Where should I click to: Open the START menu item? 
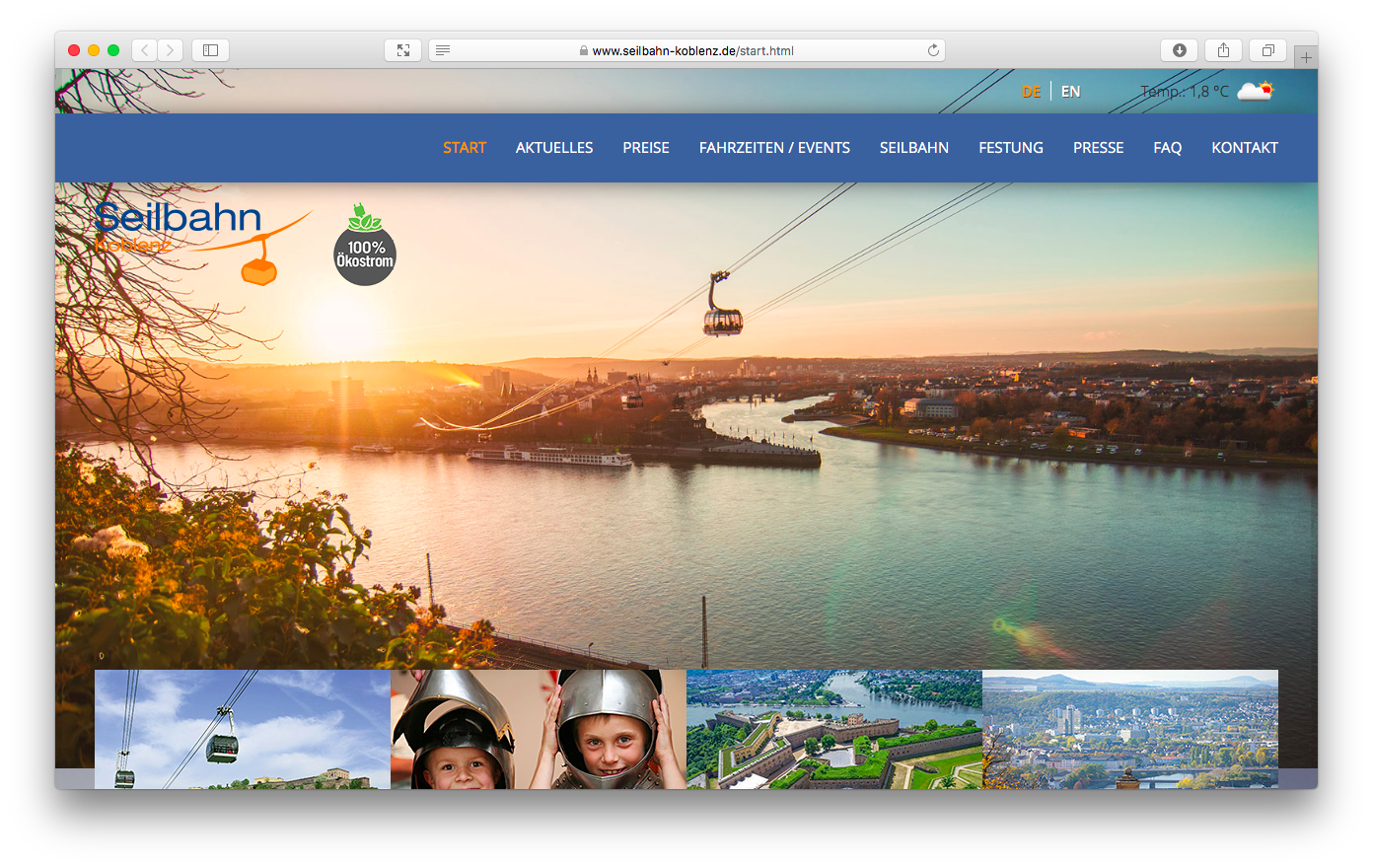465,148
